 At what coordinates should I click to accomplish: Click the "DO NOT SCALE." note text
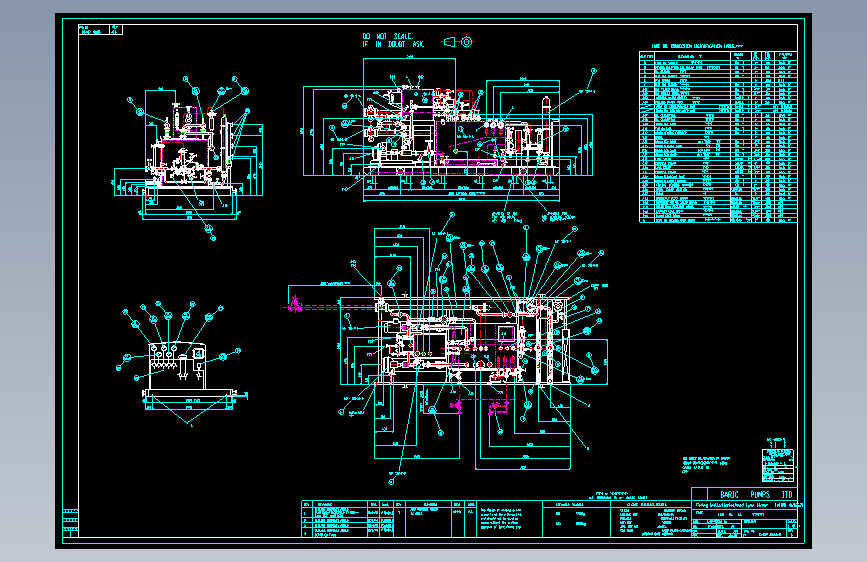pos(387,36)
